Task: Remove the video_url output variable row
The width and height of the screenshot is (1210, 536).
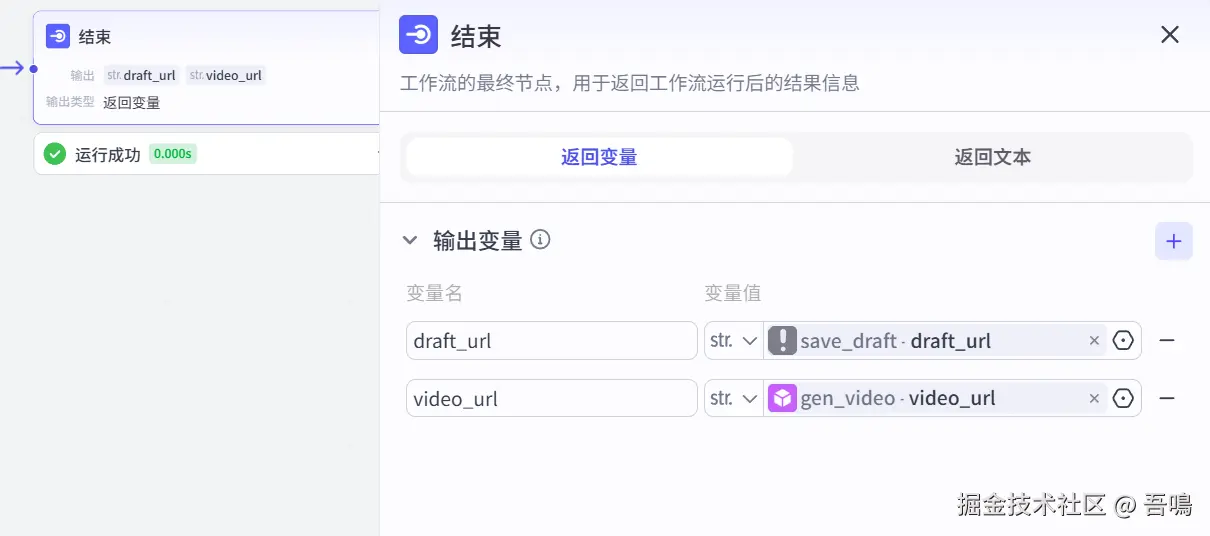Action: [x=1166, y=398]
